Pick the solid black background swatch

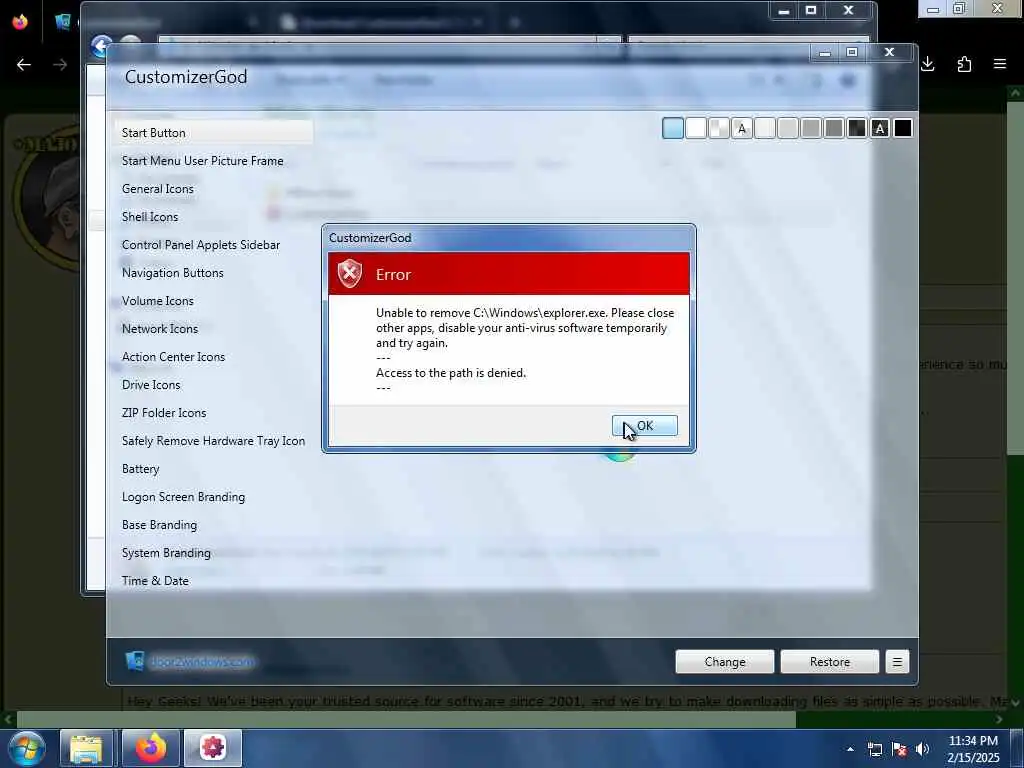(903, 129)
